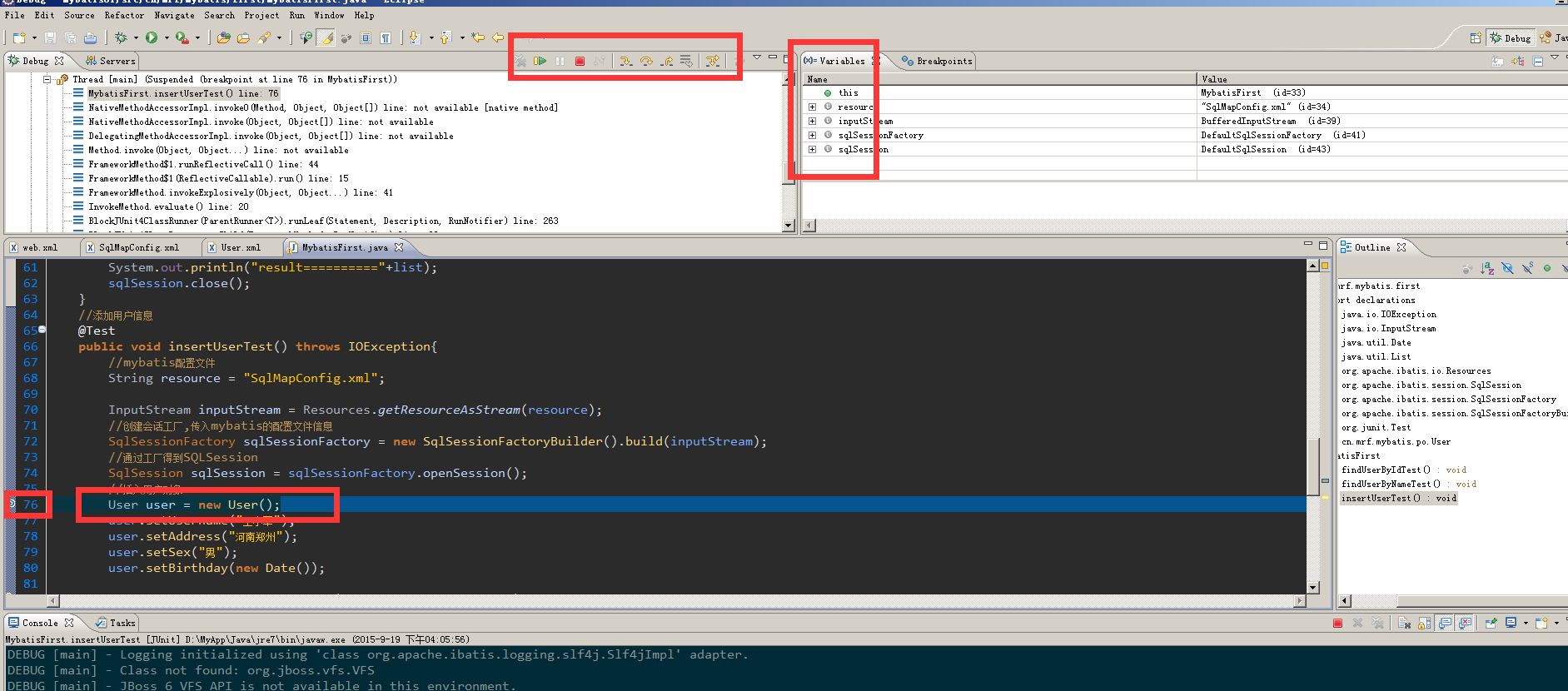Image resolution: width=1568 pixels, height=691 pixels.
Task: Open the Navigate menu
Action: pos(174,15)
